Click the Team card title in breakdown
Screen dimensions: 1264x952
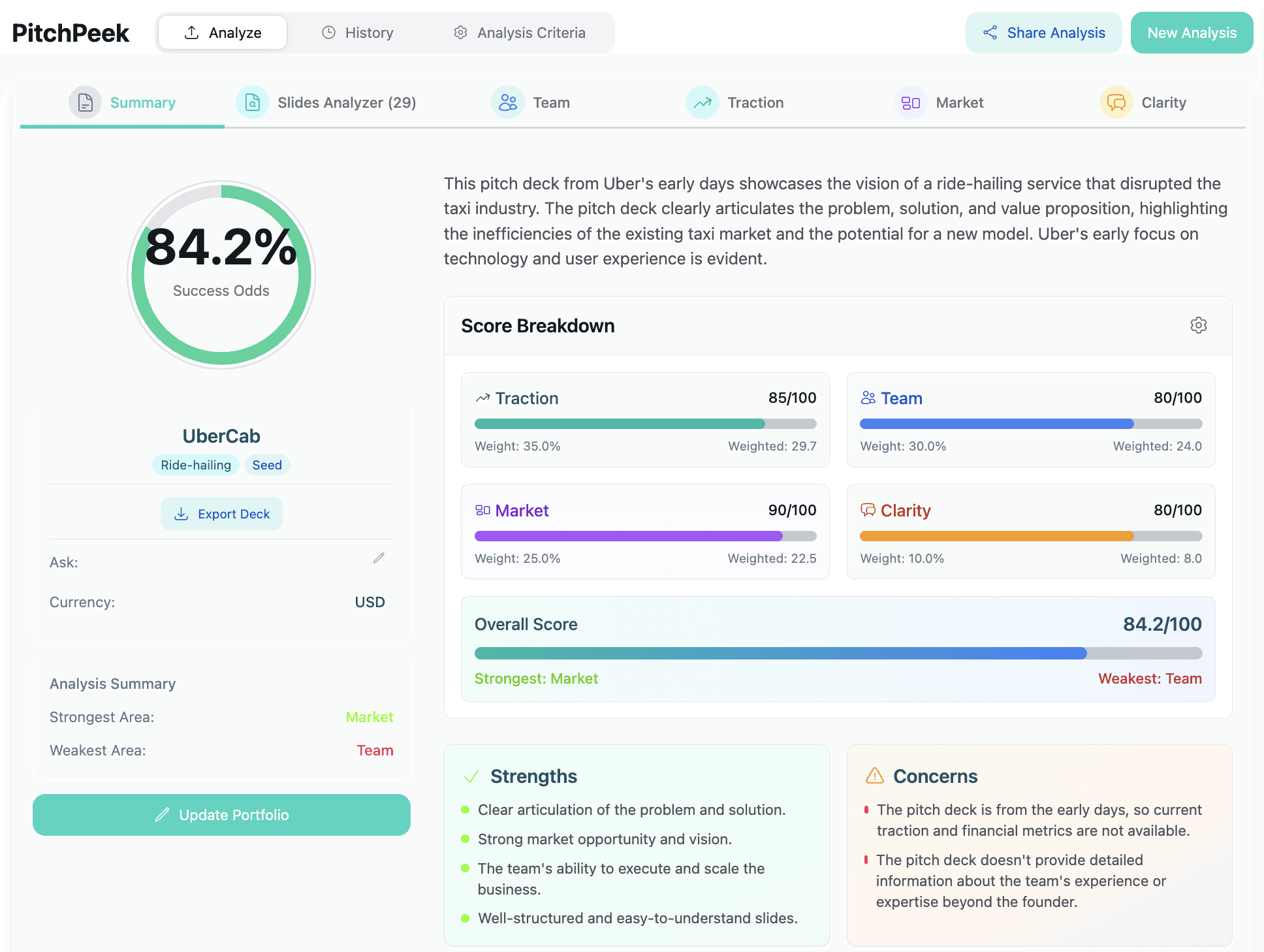(x=901, y=398)
